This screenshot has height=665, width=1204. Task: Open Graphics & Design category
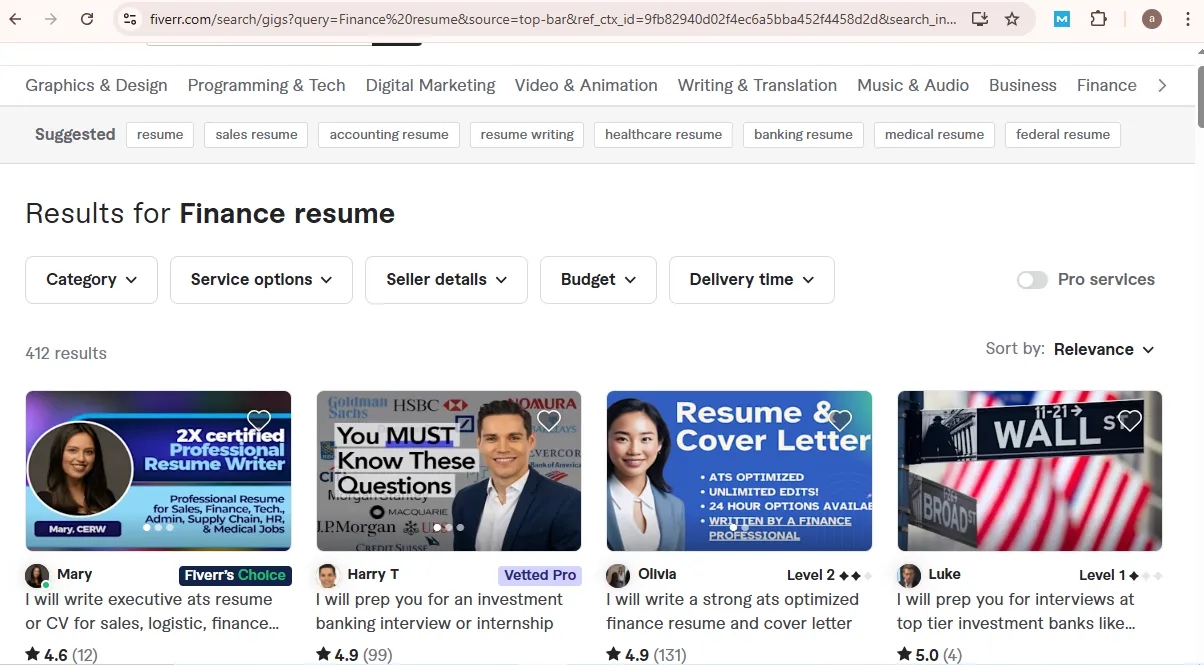coord(96,85)
